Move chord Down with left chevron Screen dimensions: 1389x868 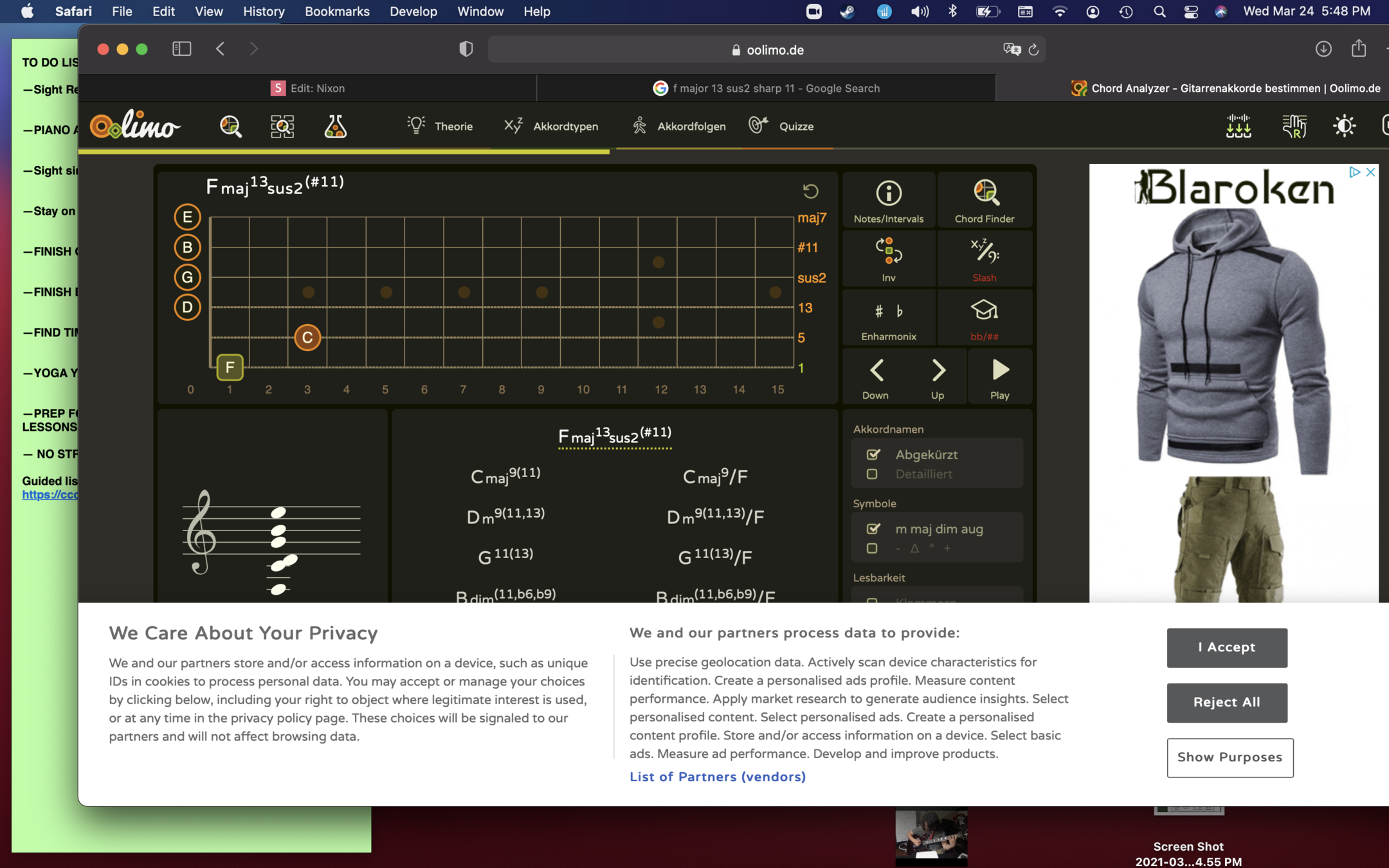(876, 377)
